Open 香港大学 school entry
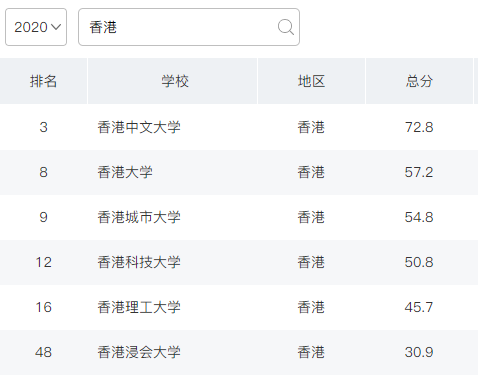 coord(125,172)
